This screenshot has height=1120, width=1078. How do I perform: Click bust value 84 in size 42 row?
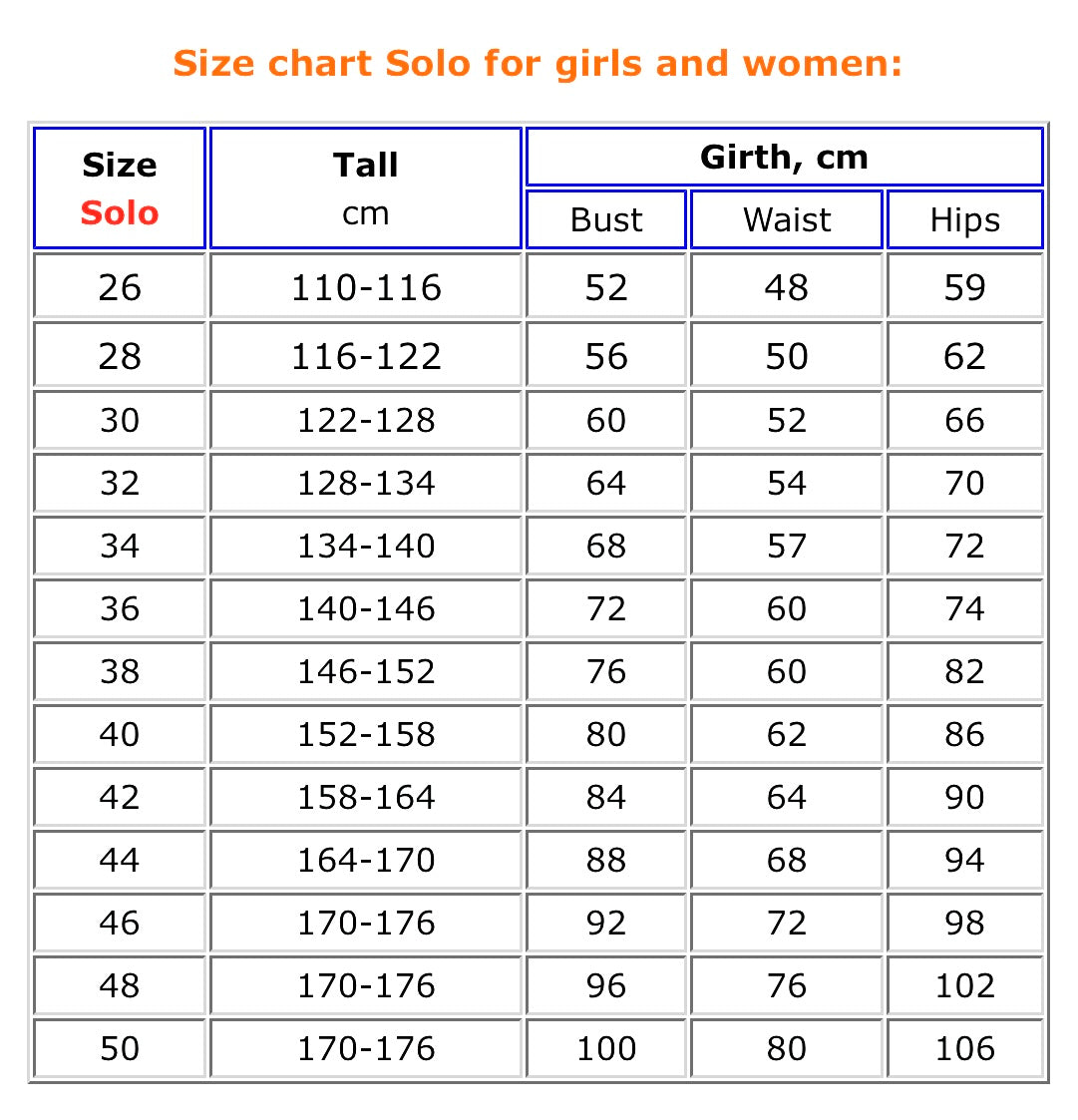(x=606, y=798)
